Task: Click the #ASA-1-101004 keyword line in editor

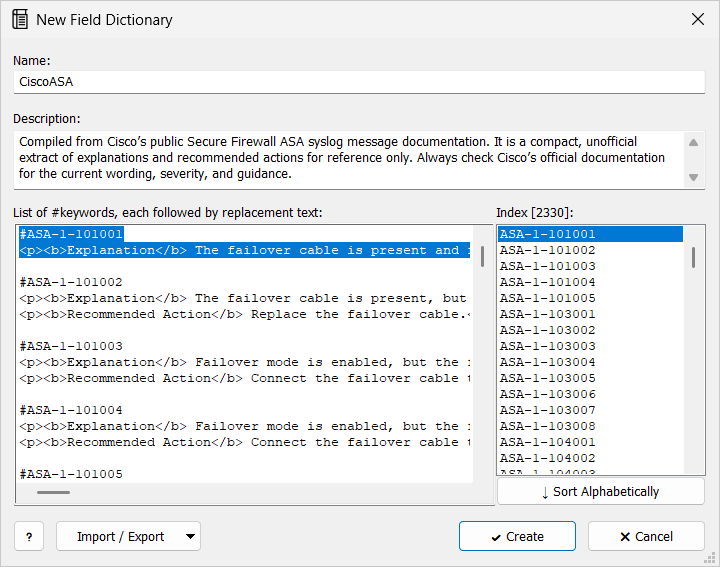Action: click(71, 410)
